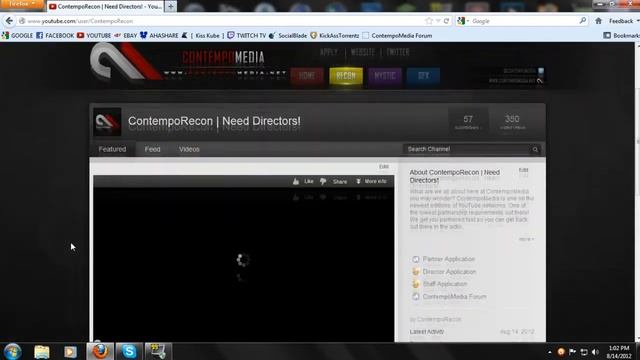Viewport: 640px width, 360px height.
Task: Click Edit in the About section
Action: [524, 170]
